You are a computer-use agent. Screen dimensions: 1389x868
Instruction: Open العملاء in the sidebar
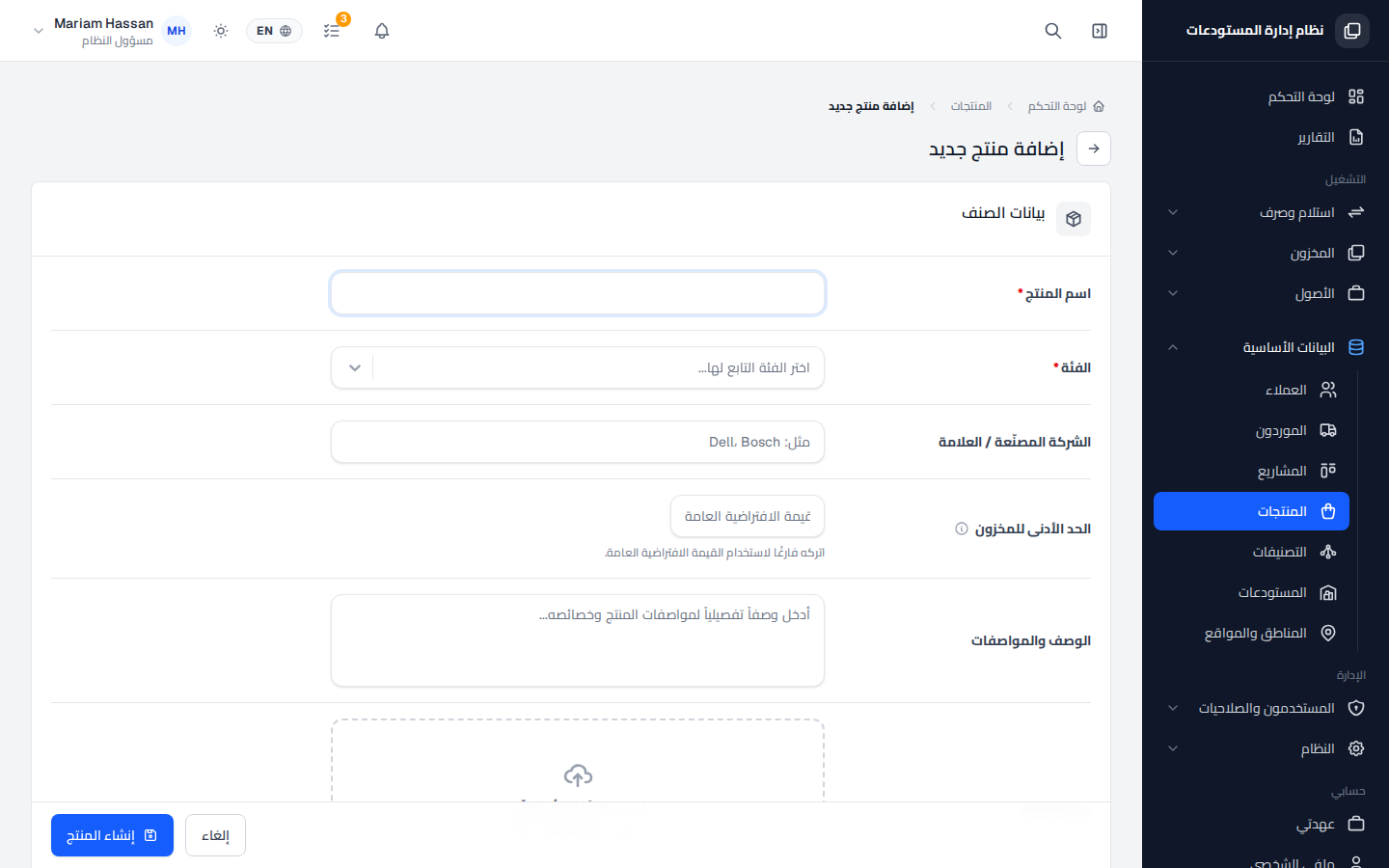coord(1252,390)
